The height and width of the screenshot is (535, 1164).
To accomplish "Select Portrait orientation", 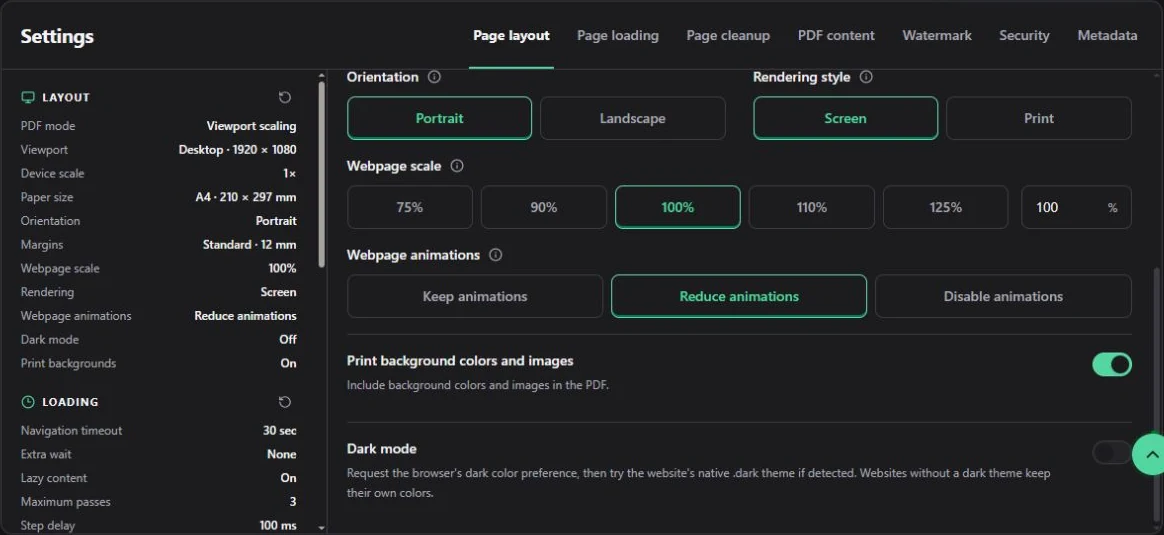I will tap(439, 118).
